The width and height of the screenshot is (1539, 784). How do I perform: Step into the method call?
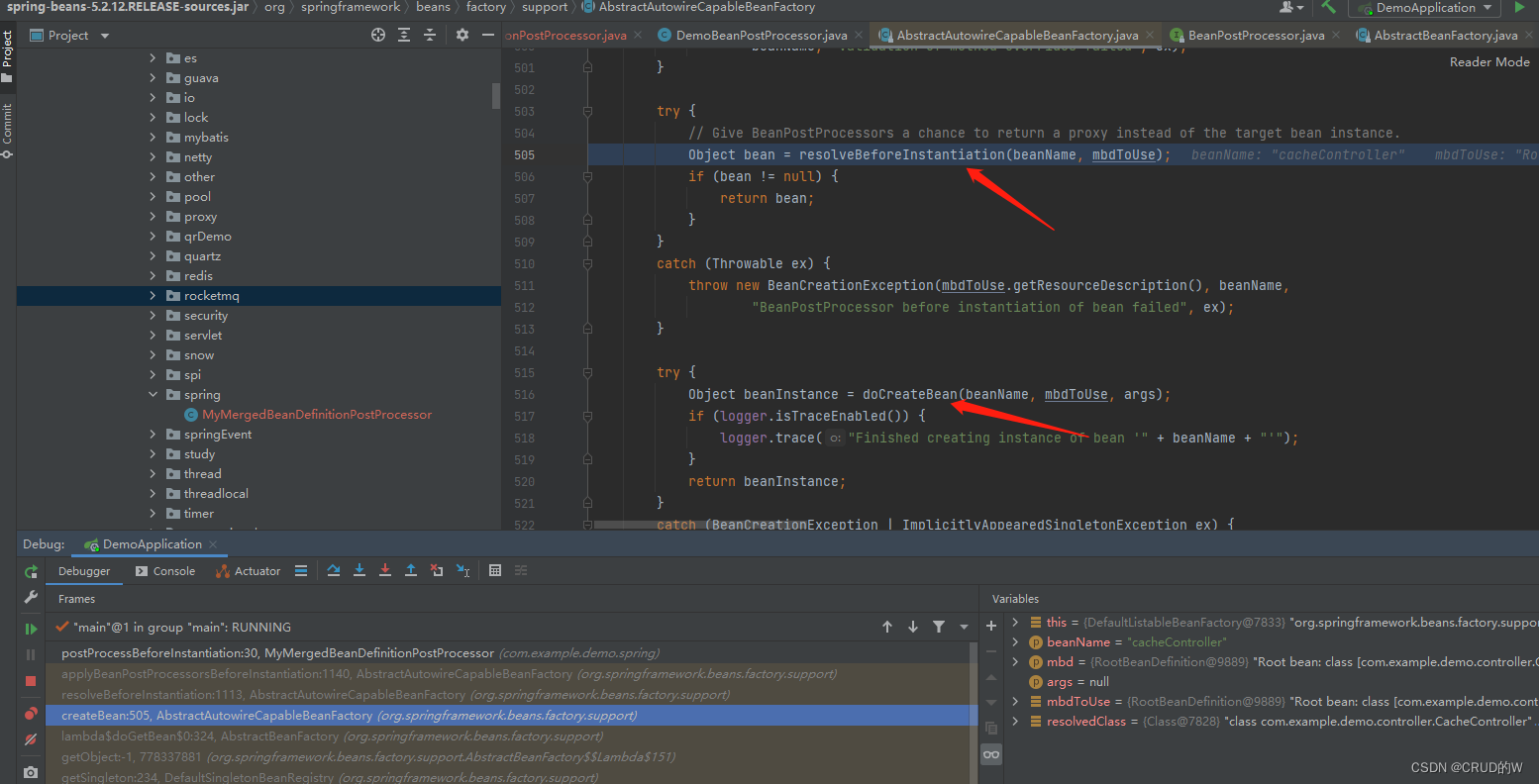tap(359, 571)
